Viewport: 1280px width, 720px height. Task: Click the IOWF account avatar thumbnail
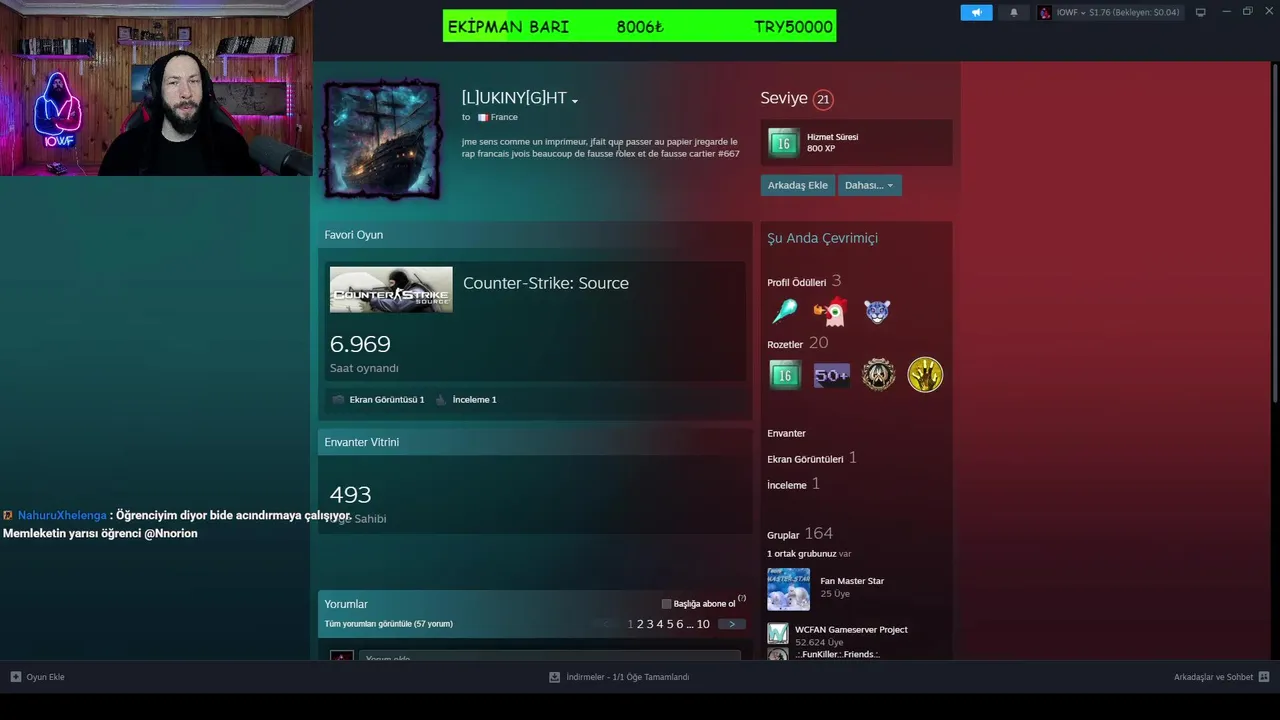[x=1045, y=12]
